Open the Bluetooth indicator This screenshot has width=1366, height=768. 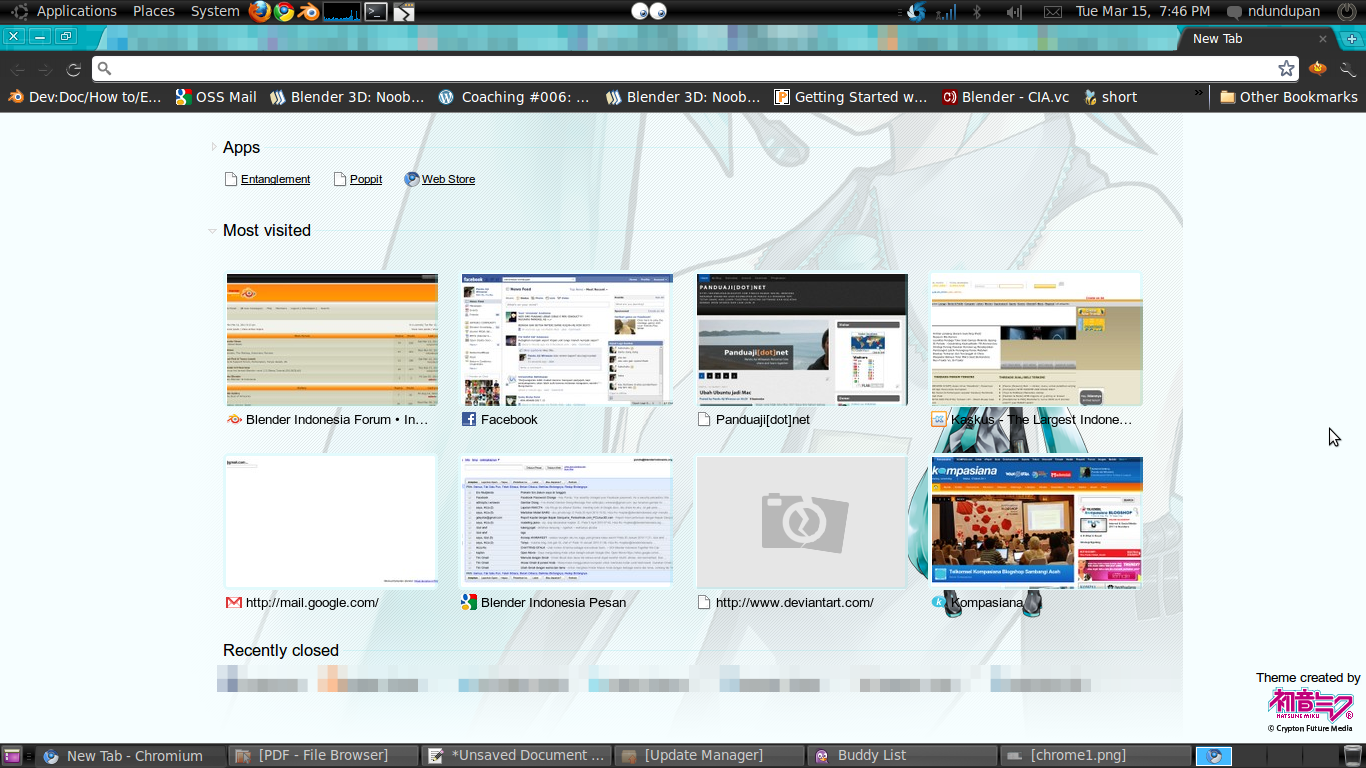[x=978, y=12]
